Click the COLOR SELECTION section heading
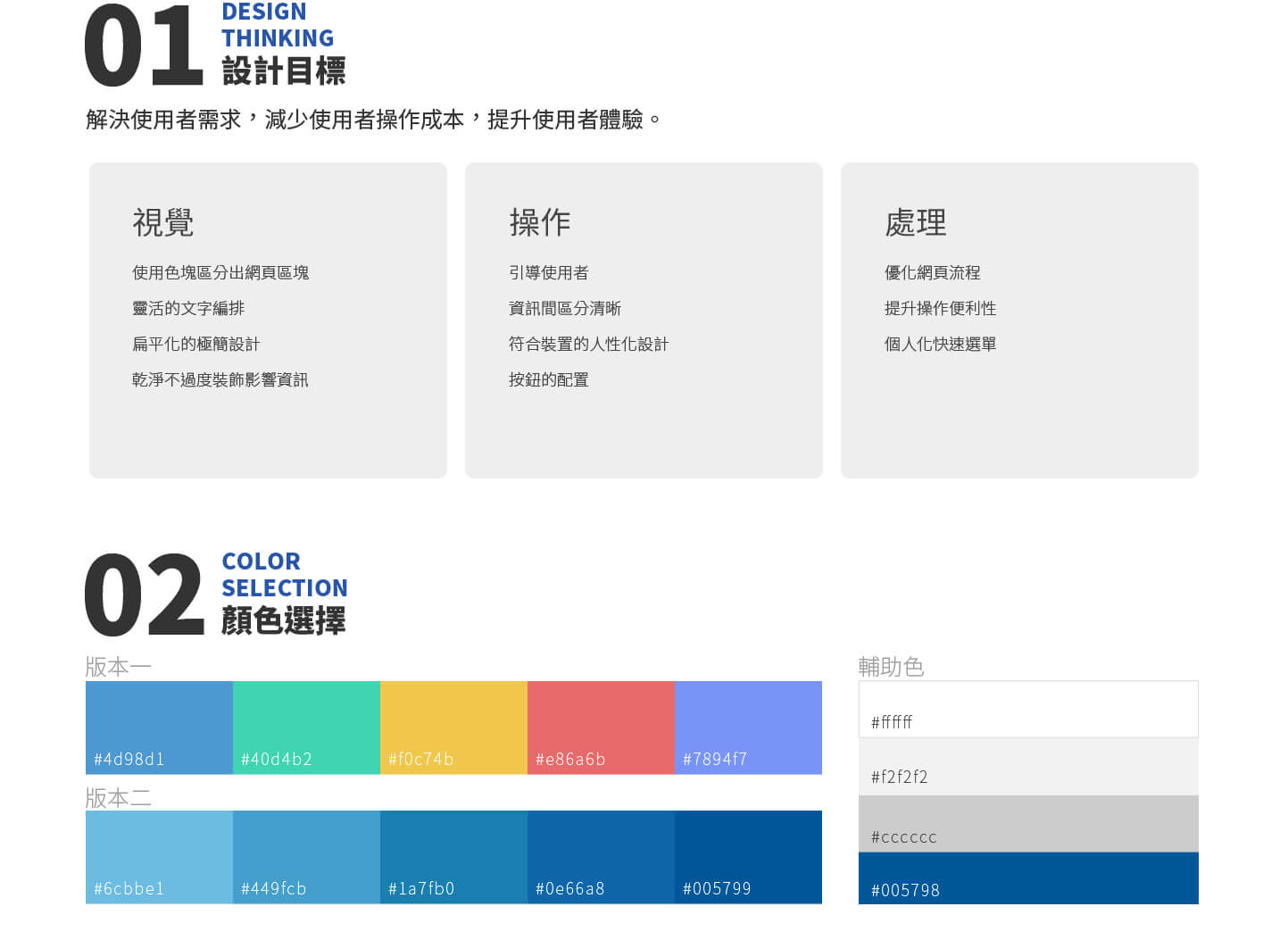 284,575
